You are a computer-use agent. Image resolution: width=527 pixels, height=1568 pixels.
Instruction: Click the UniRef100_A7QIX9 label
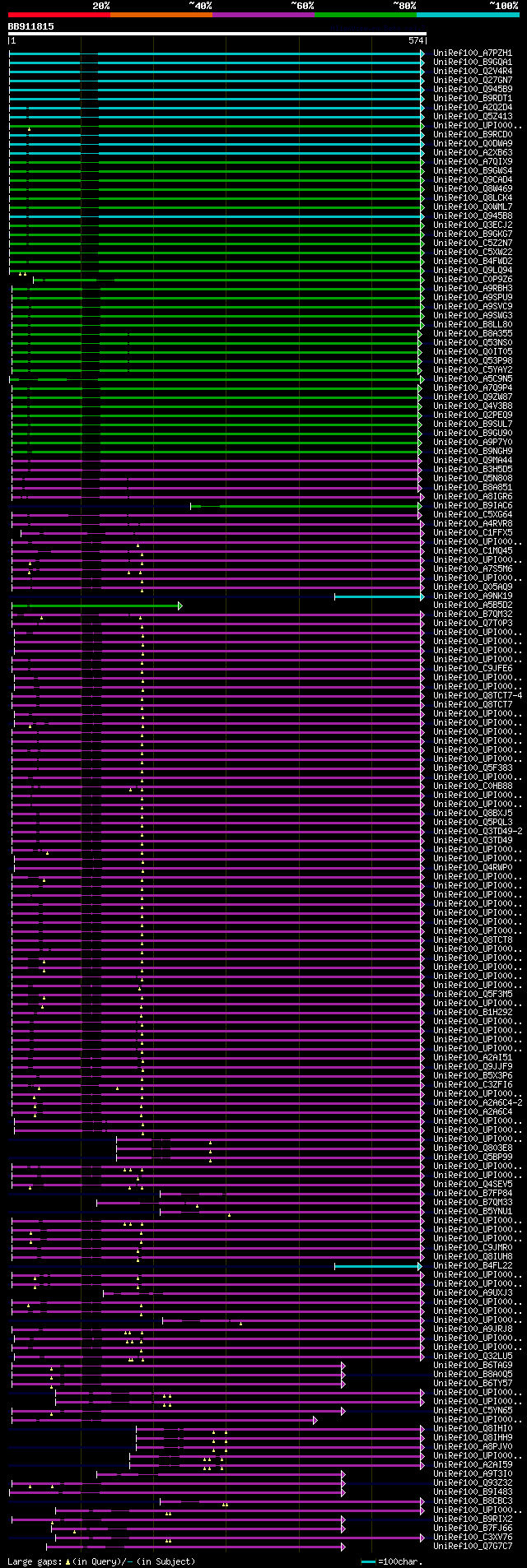coord(473,161)
